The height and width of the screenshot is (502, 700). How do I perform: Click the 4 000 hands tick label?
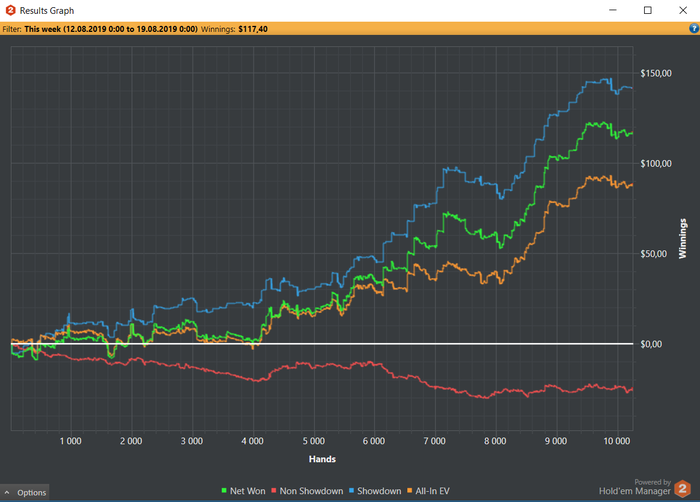point(253,441)
